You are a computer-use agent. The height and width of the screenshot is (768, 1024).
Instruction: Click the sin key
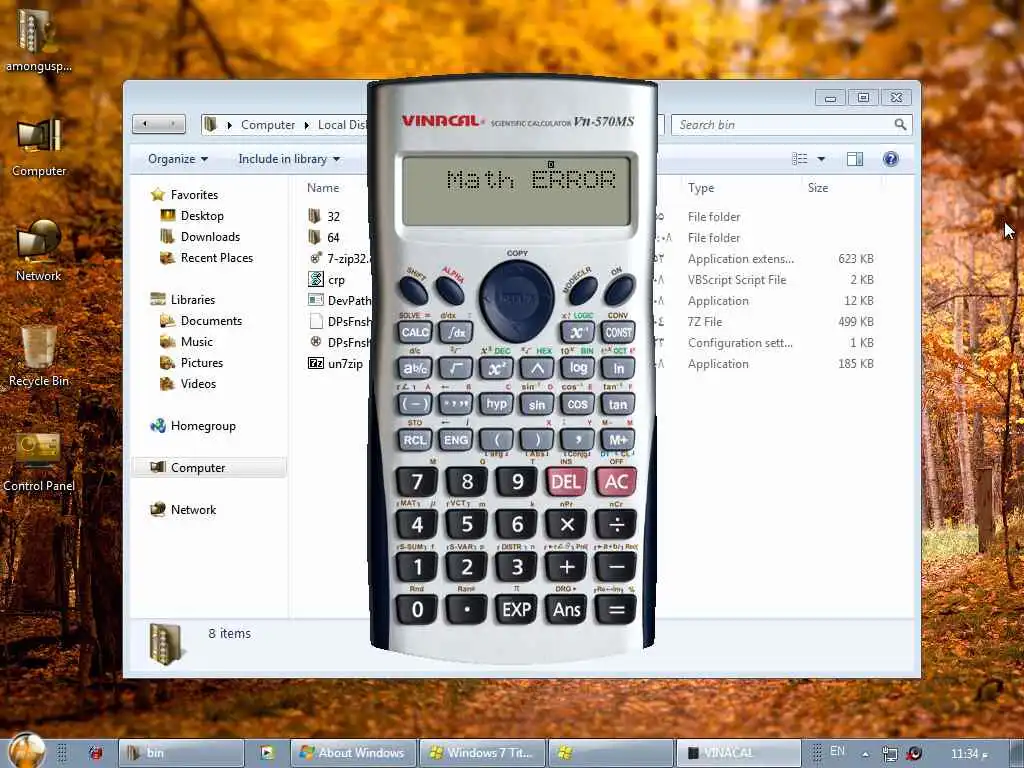click(537, 404)
